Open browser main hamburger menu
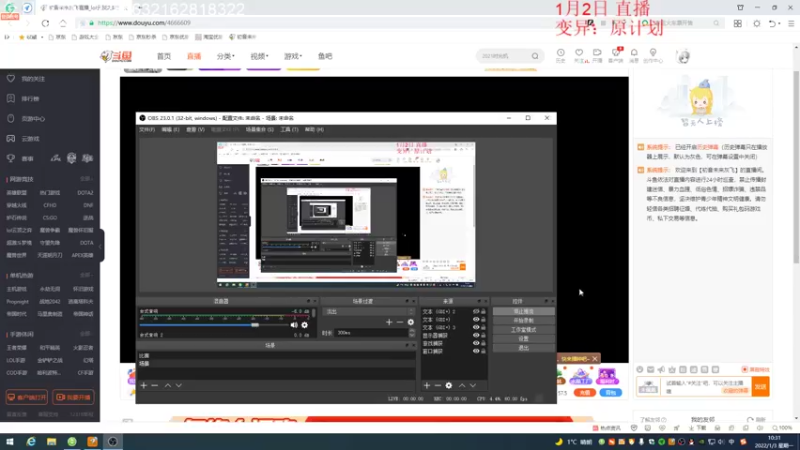The image size is (800, 450). [791, 23]
